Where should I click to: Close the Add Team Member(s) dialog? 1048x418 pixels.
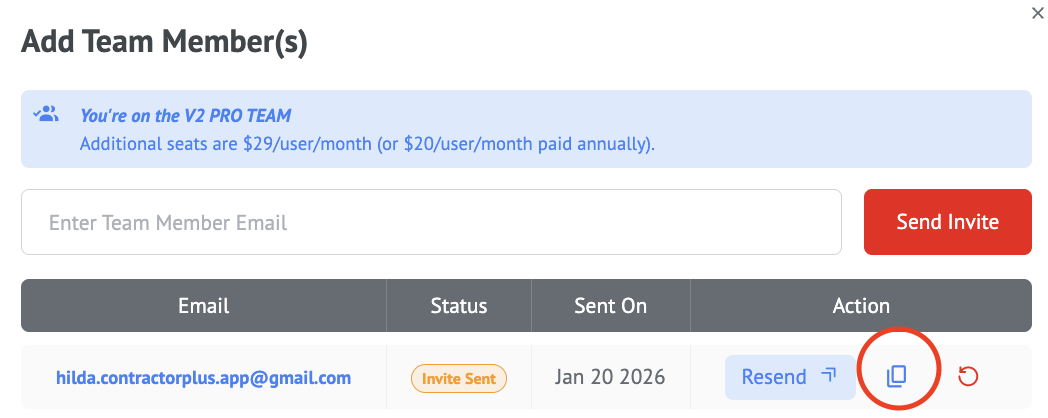[1036, 13]
